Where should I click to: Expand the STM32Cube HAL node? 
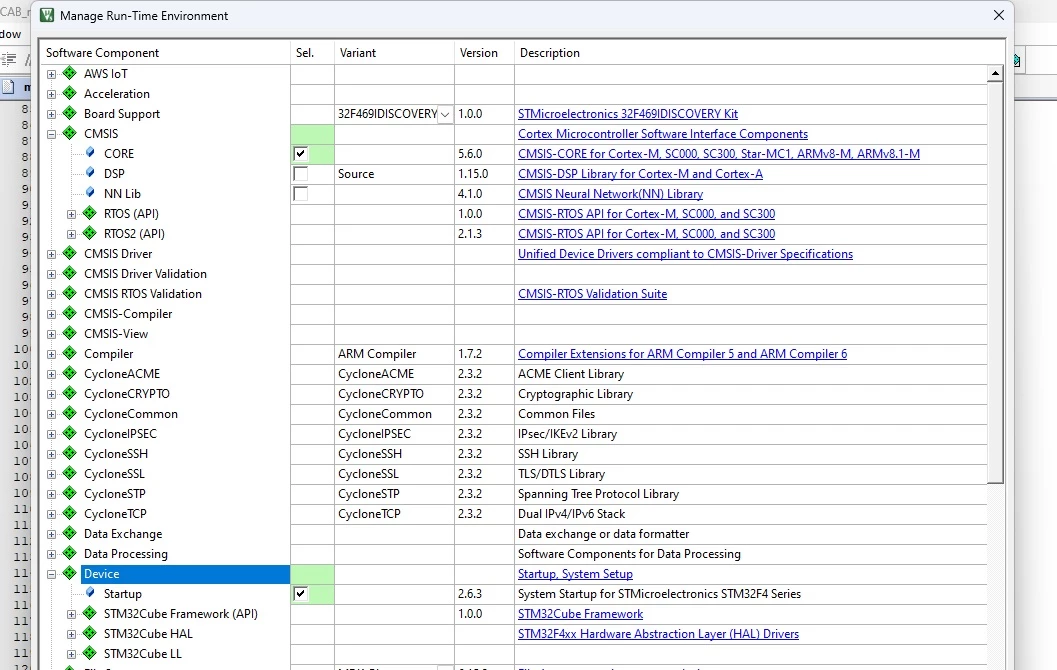click(x=71, y=634)
